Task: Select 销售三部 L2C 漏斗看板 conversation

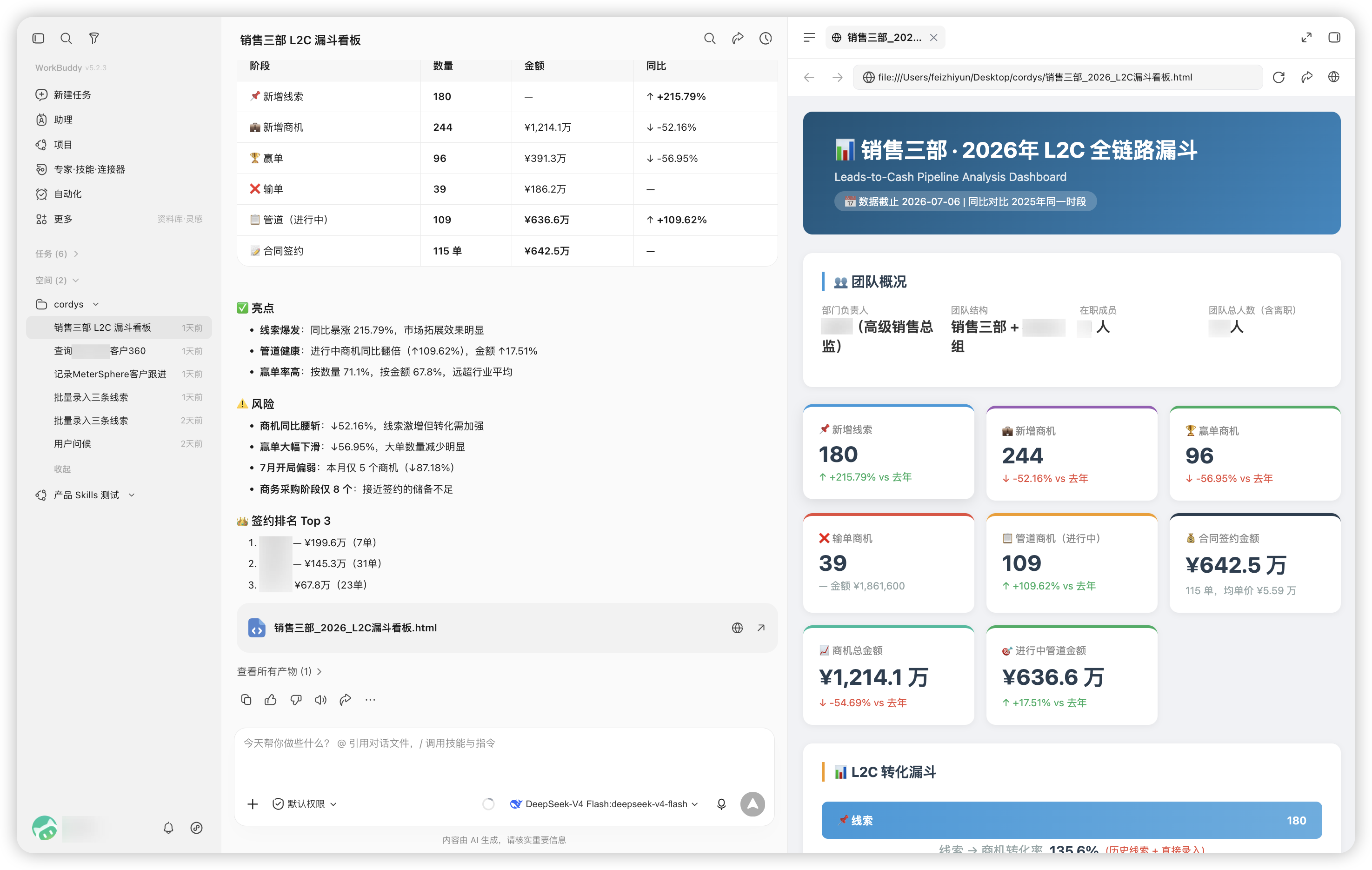Action: (x=119, y=327)
